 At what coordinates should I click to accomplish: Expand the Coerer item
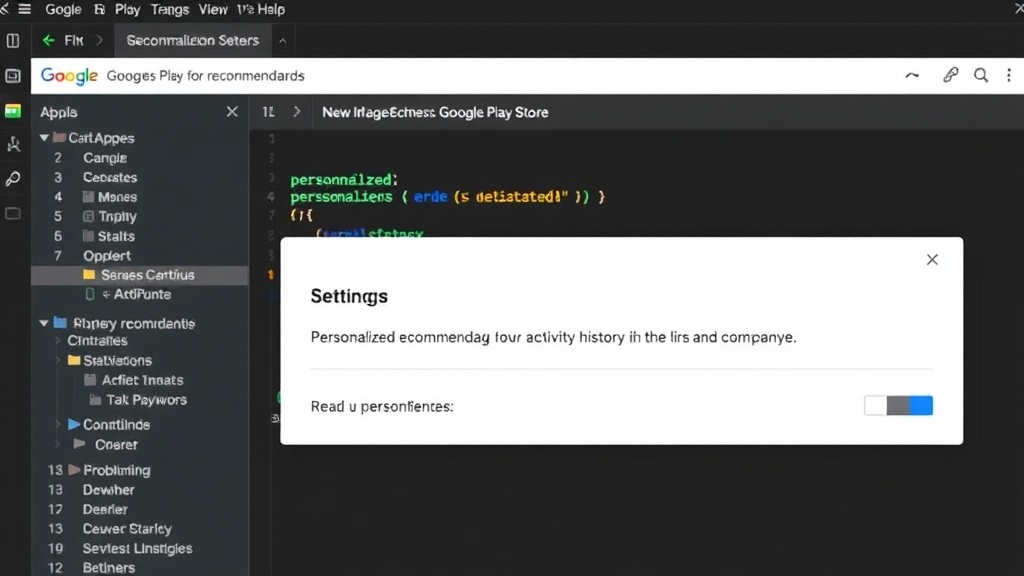pos(58,445)
